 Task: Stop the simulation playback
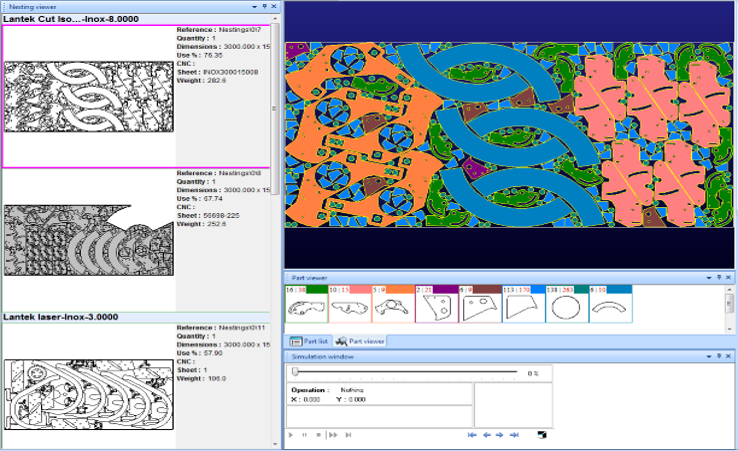pos(317,435)
